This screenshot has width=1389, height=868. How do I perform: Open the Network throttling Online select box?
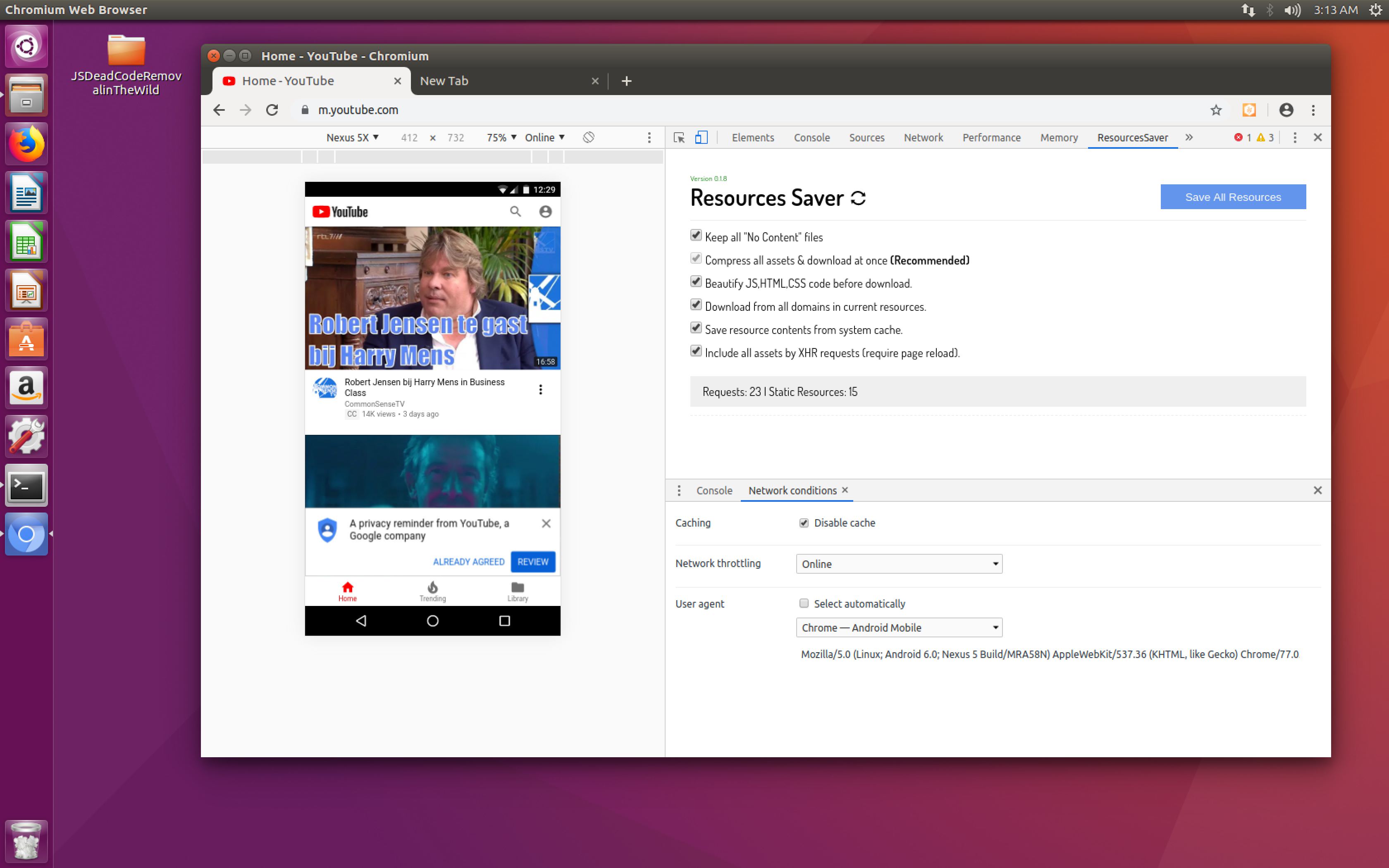899,564
